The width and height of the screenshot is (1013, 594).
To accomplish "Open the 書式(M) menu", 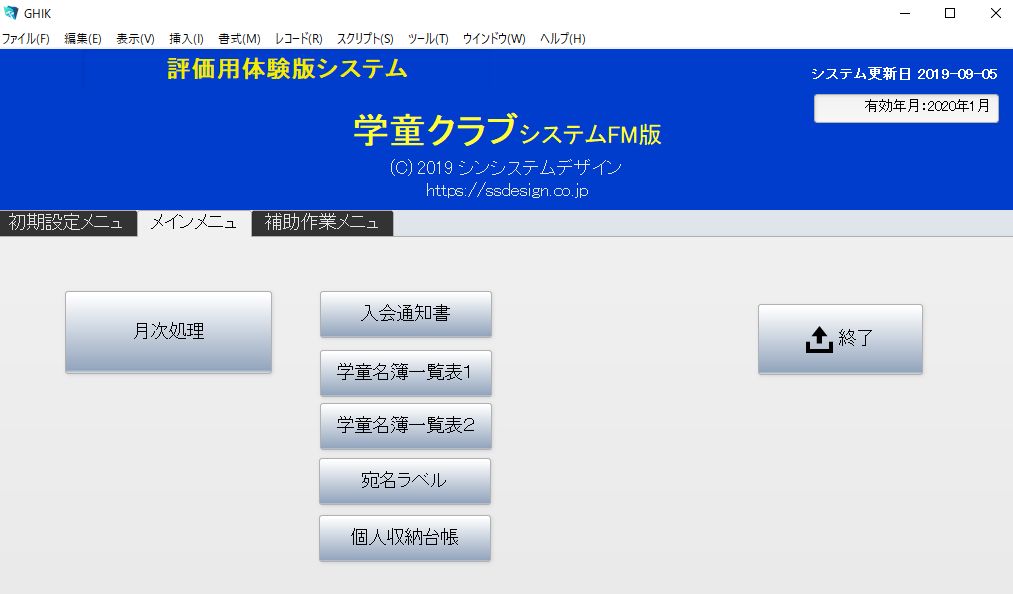I will pyautogui.click(x=239, y=39).
